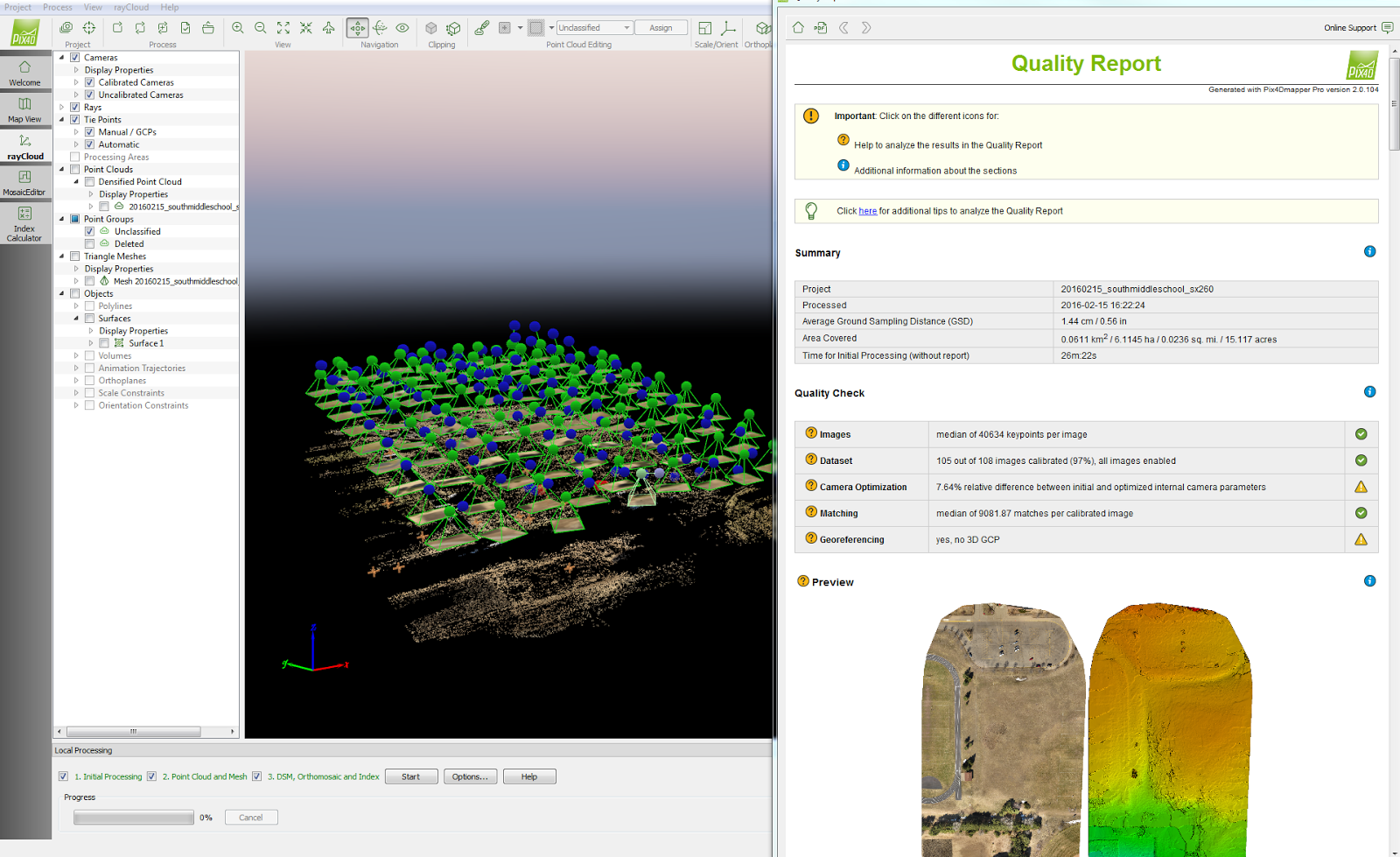Open the Process menu

pyautogui.click(x=57, y=7)
